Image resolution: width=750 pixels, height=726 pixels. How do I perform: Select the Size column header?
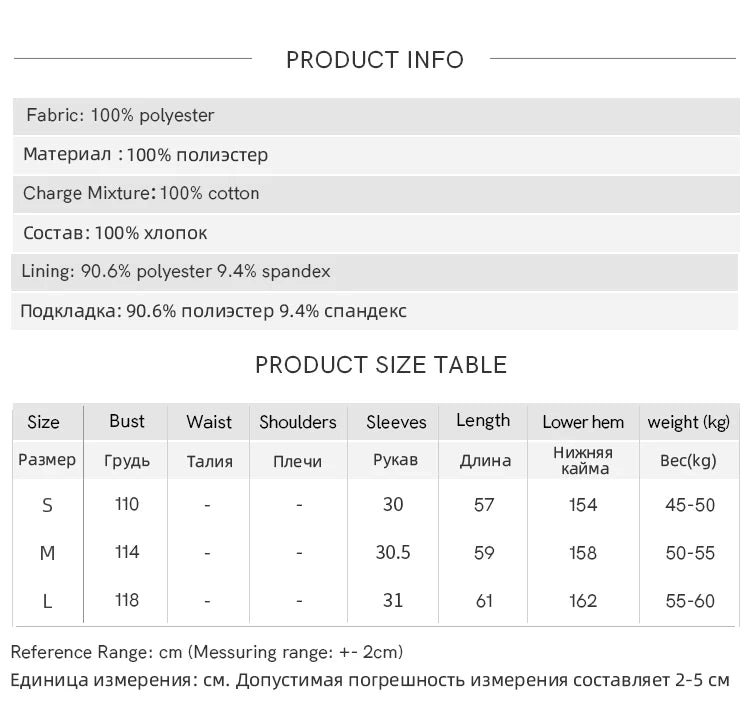coord(44,422)
